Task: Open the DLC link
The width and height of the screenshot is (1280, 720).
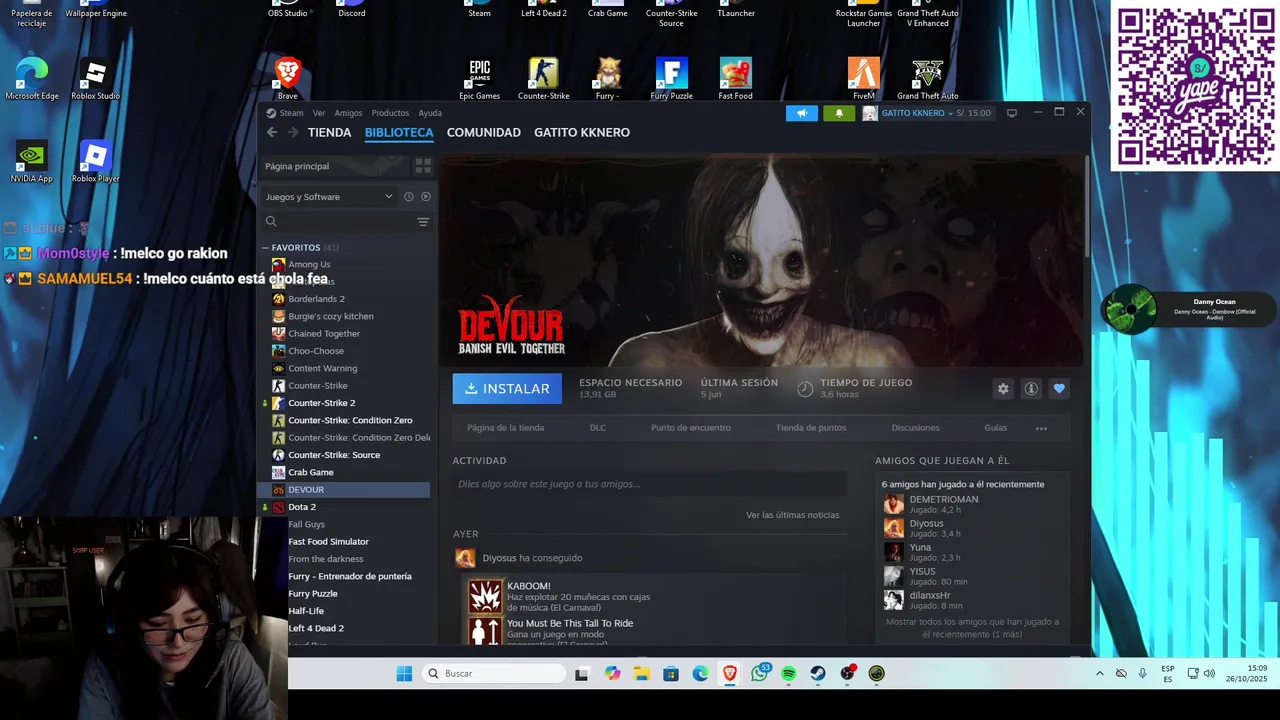Action: pyautogui.click(x=598, y=428)
